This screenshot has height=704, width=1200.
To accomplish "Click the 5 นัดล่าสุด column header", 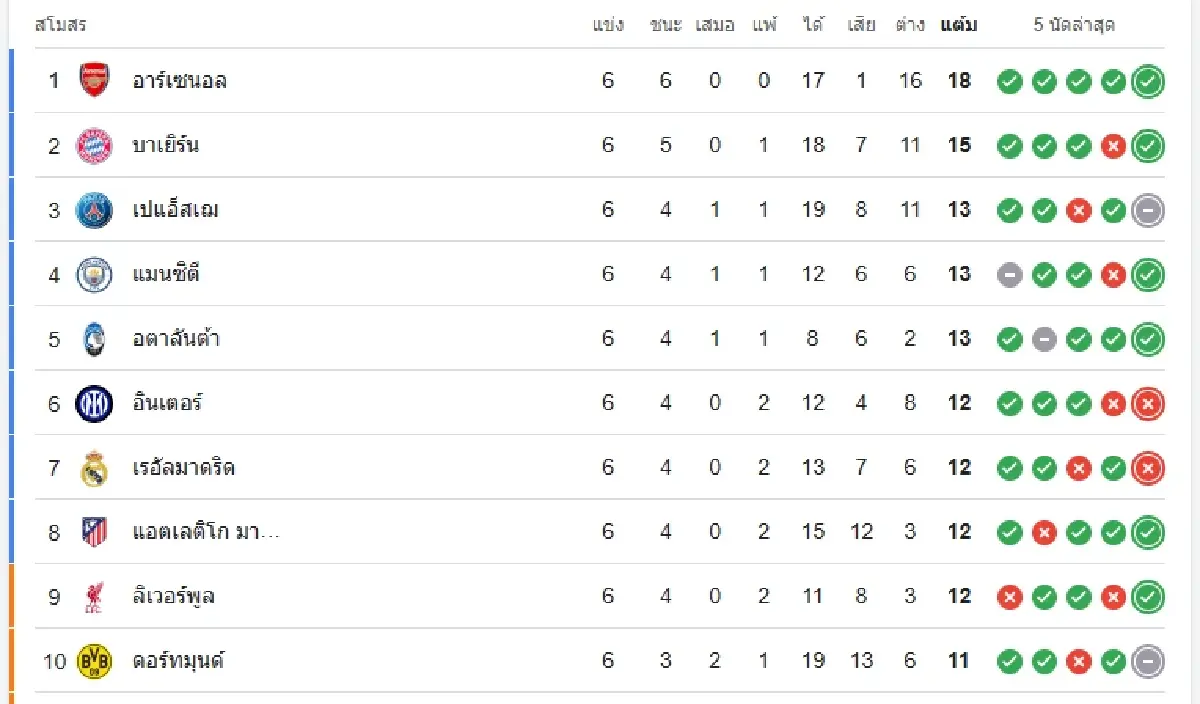I will (x=1074, y=25).
